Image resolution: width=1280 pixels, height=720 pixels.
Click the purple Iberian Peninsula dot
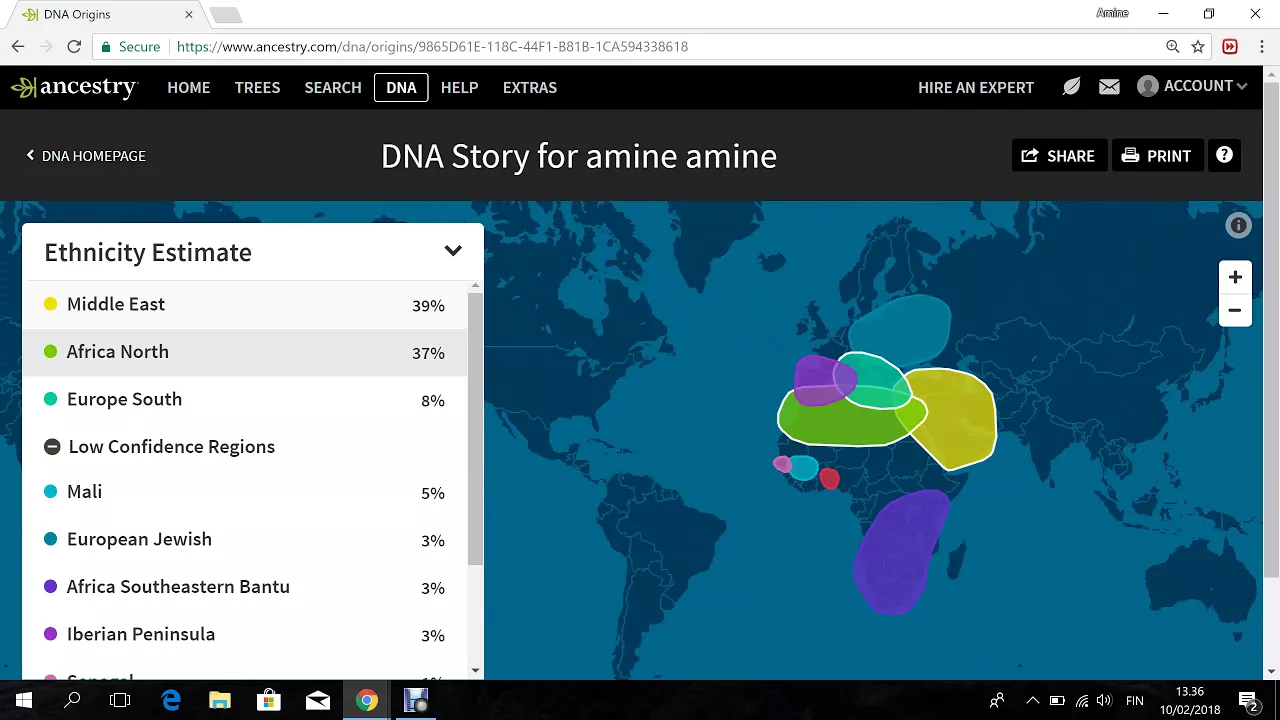tap(51, 634)
